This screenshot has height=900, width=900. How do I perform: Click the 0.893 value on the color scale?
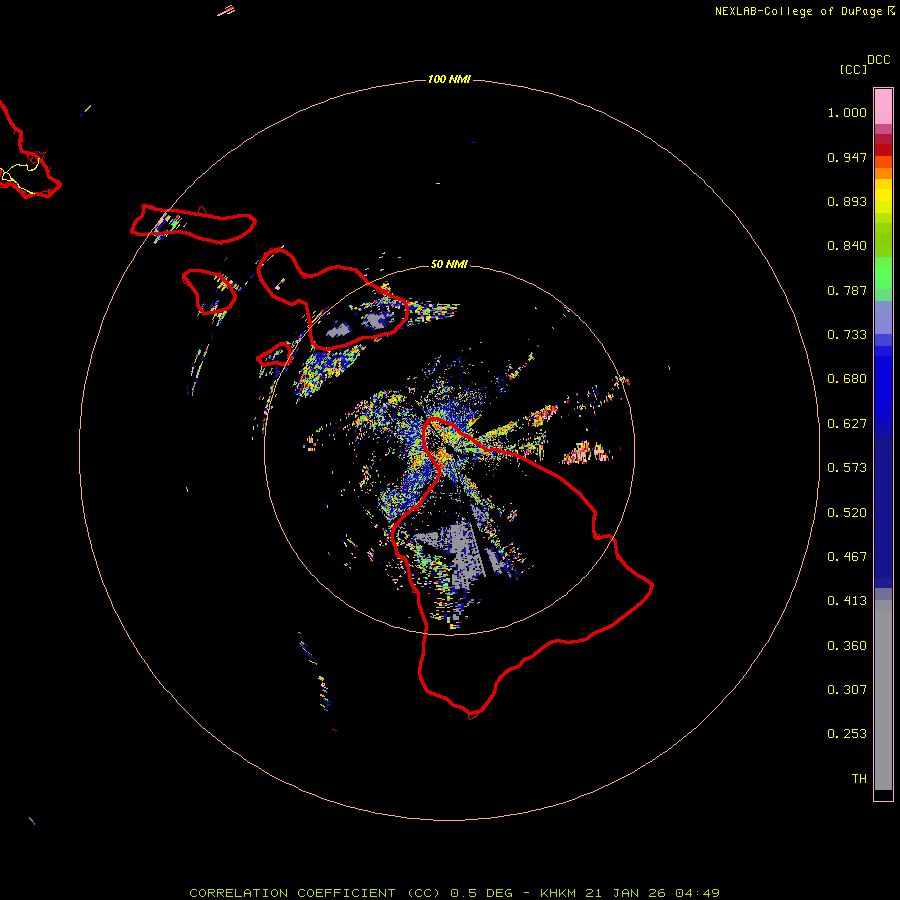pyautogui.click(x=847, y=201)
